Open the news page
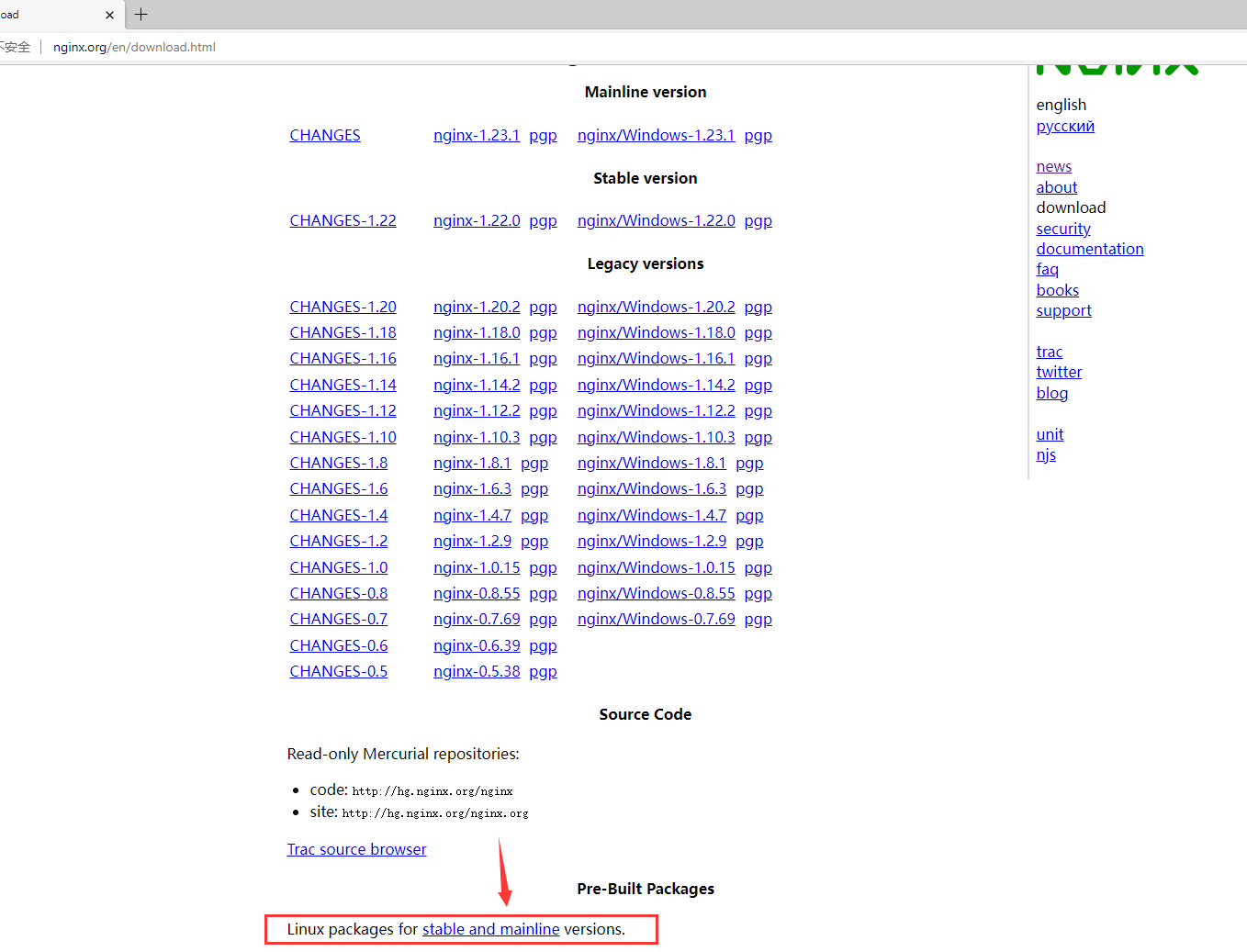1247x952 pixels. click(x=1053, y=166)
